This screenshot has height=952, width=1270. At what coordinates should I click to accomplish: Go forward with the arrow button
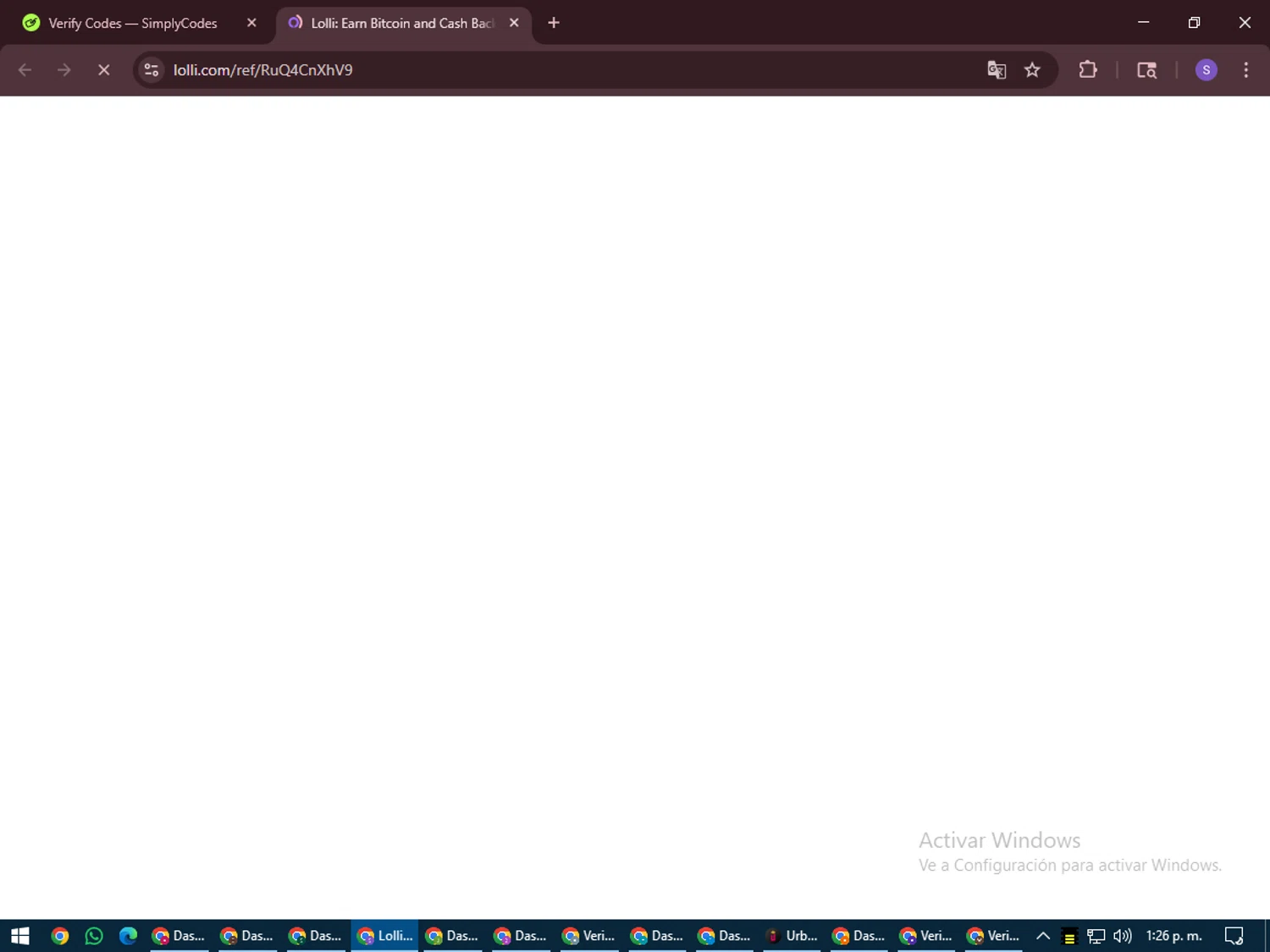click(64, 70)
